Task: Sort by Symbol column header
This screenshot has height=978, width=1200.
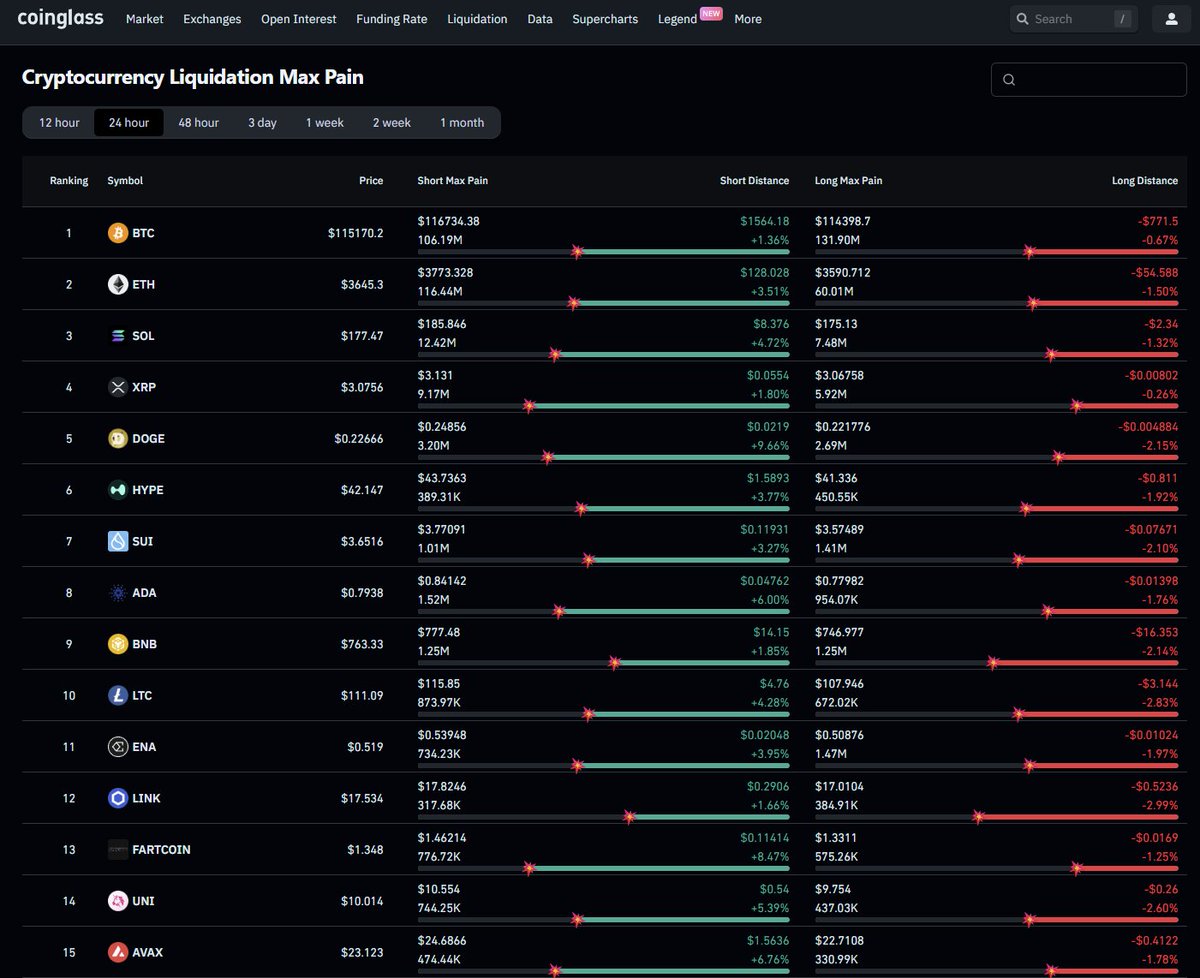Action: click(x=125, y=181)
